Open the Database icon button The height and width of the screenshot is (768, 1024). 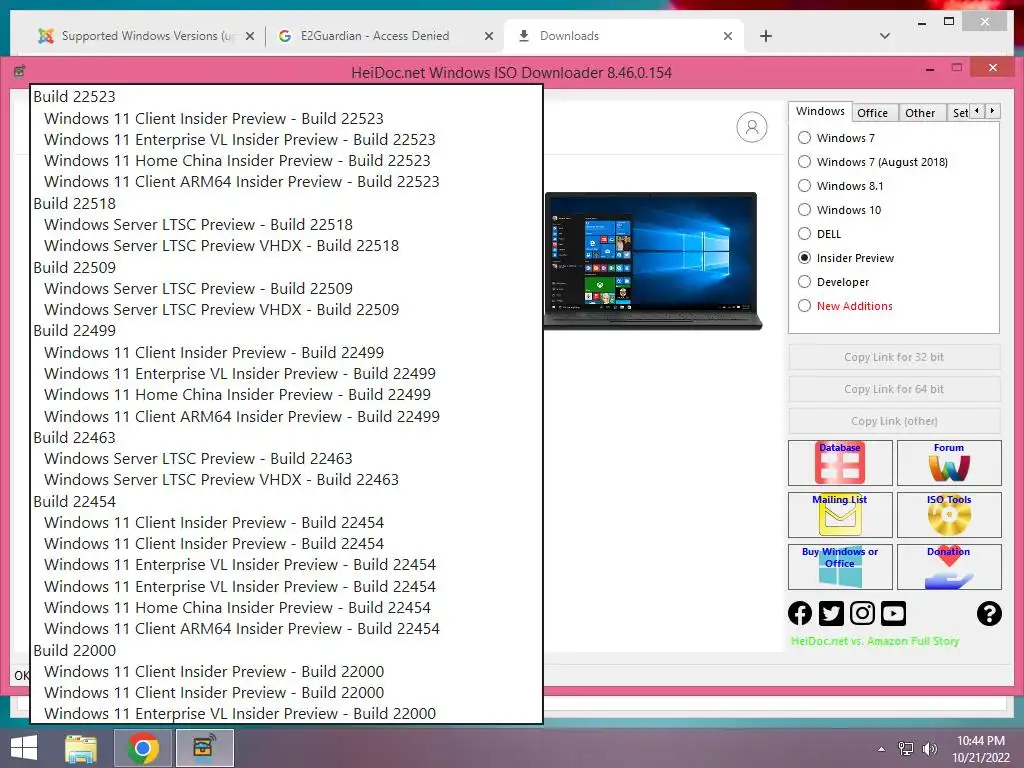click(x=840, y=462)
